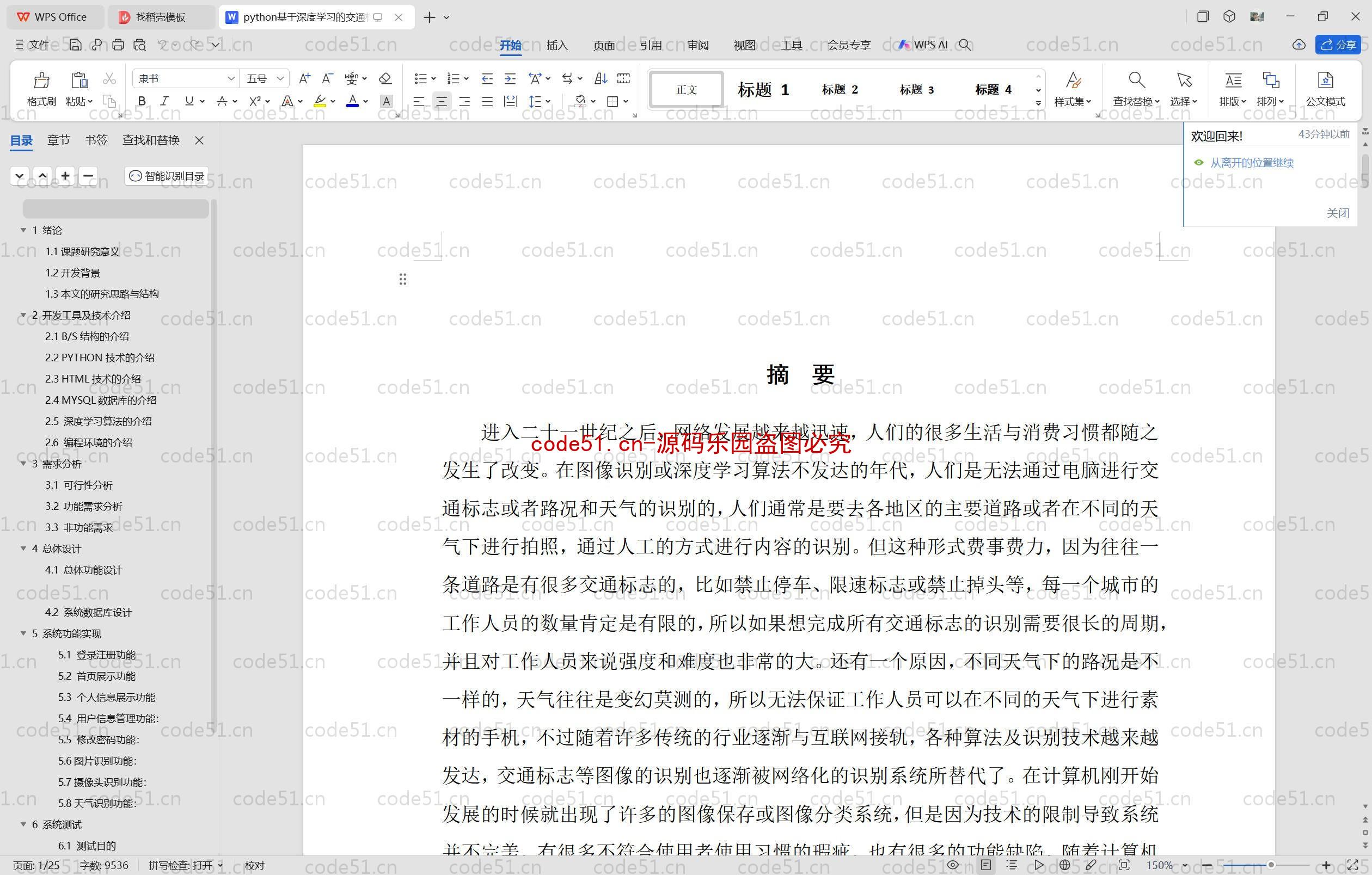
Task: Toggle underline formatting
Action: tap(189, 101)
